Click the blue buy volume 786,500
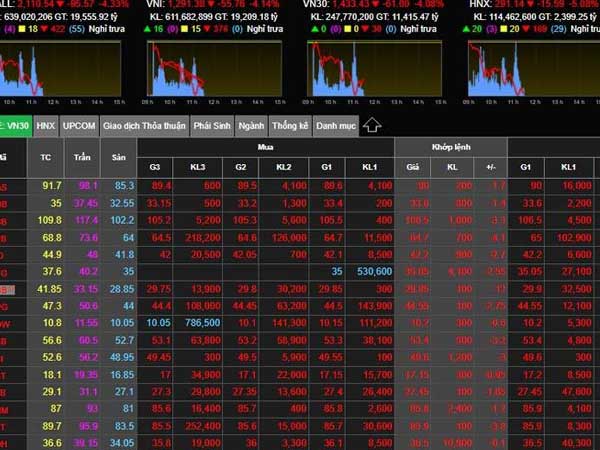600x450 pixels. coord(202,323)
